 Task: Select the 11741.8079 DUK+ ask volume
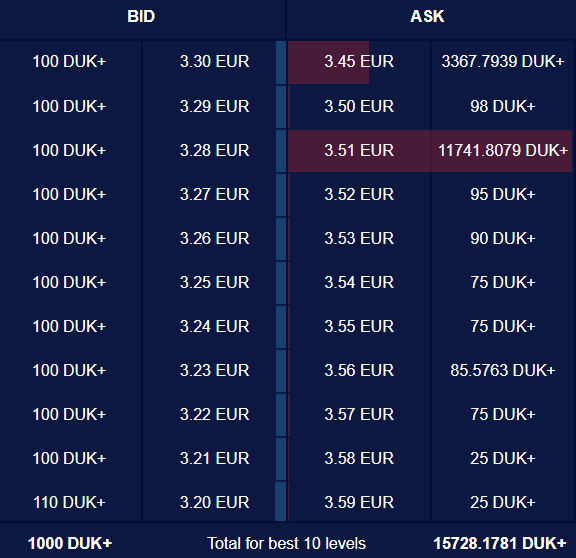tap(503, 150)
